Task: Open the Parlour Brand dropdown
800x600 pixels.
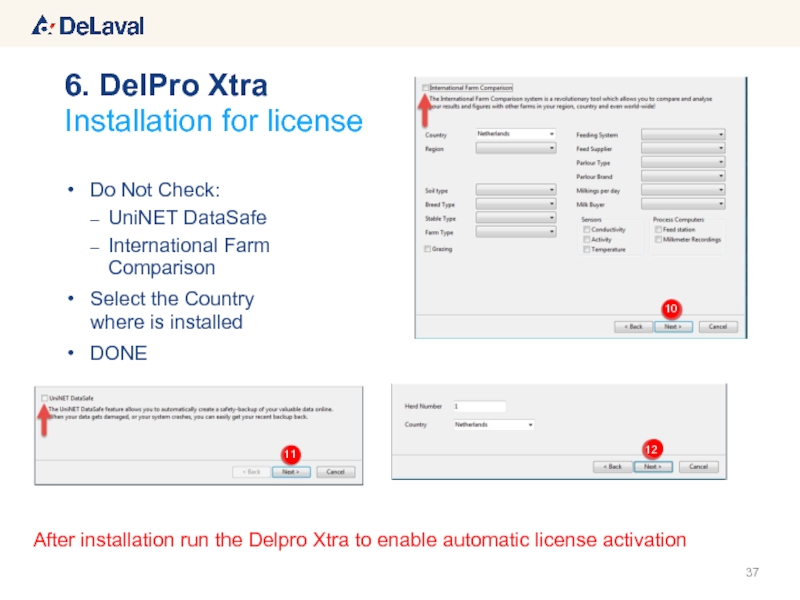Action: [683, 176]
